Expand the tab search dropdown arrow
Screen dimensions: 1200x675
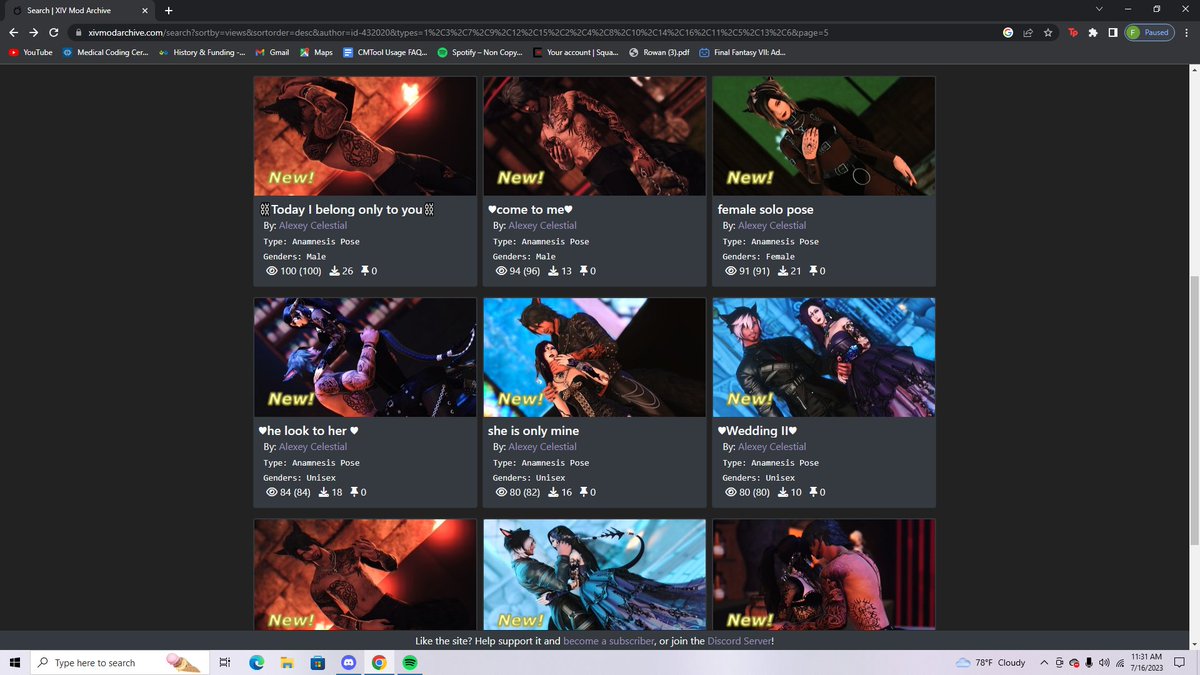1100,10
